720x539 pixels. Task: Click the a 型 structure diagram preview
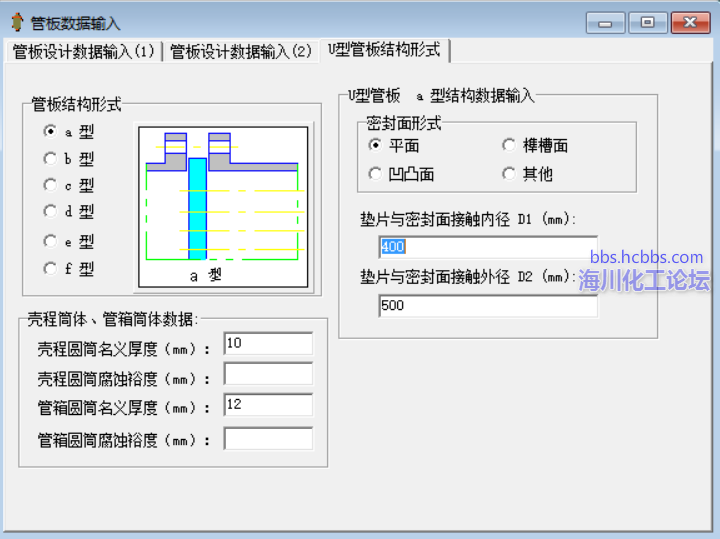coord(223,207)
